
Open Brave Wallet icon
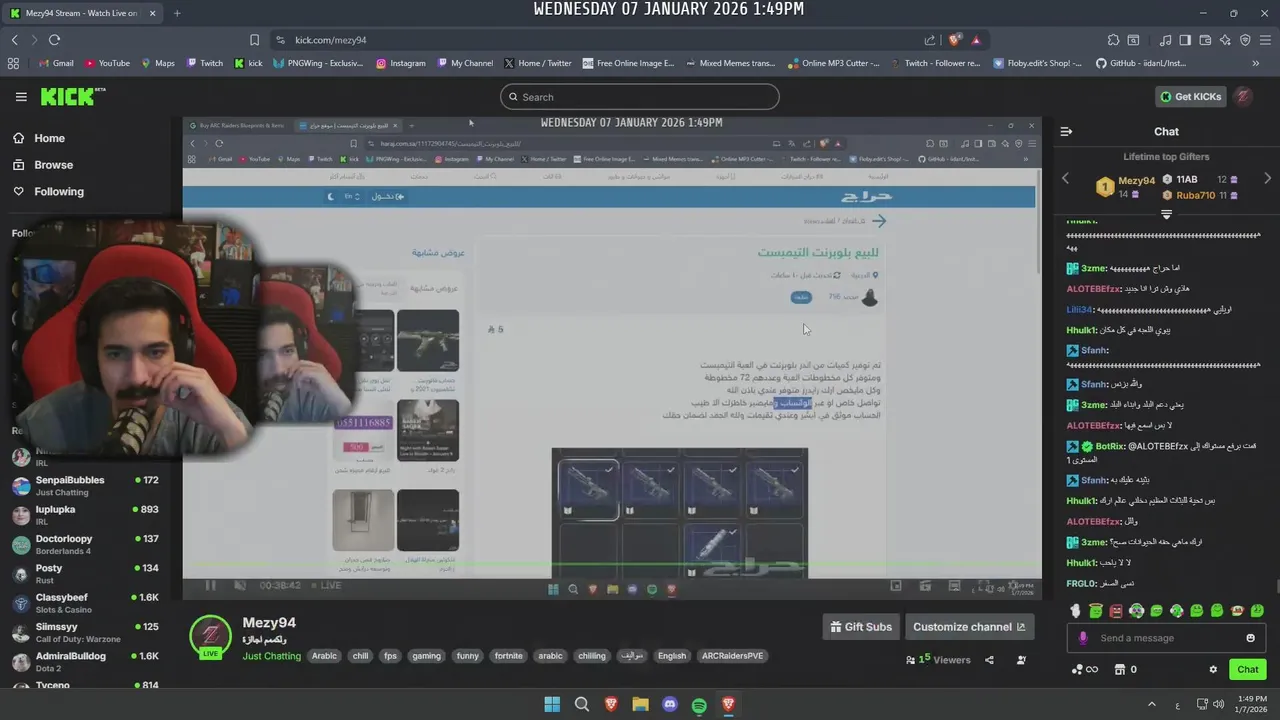tap(1205, 40)
